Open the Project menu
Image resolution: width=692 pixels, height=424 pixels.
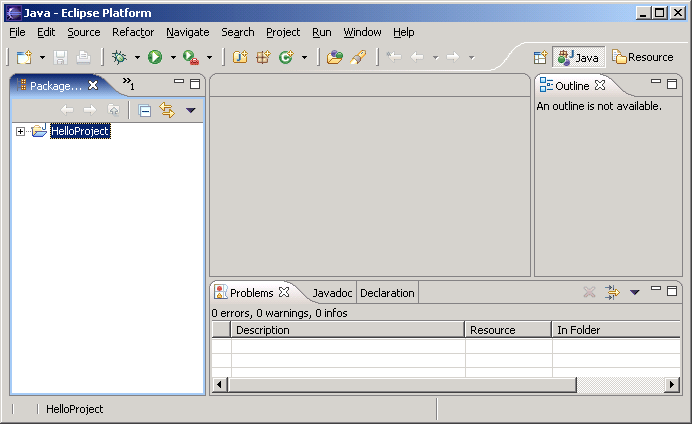click(283, 32)
